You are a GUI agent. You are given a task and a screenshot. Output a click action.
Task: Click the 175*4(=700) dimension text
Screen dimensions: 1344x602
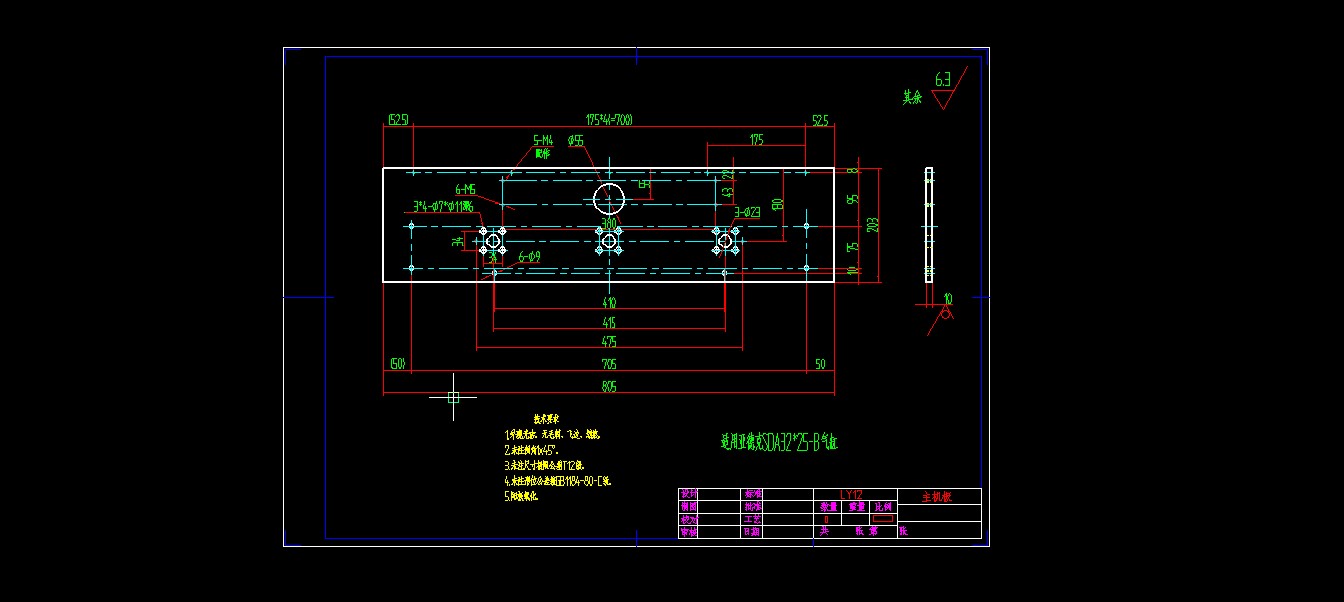pos(609,117)
